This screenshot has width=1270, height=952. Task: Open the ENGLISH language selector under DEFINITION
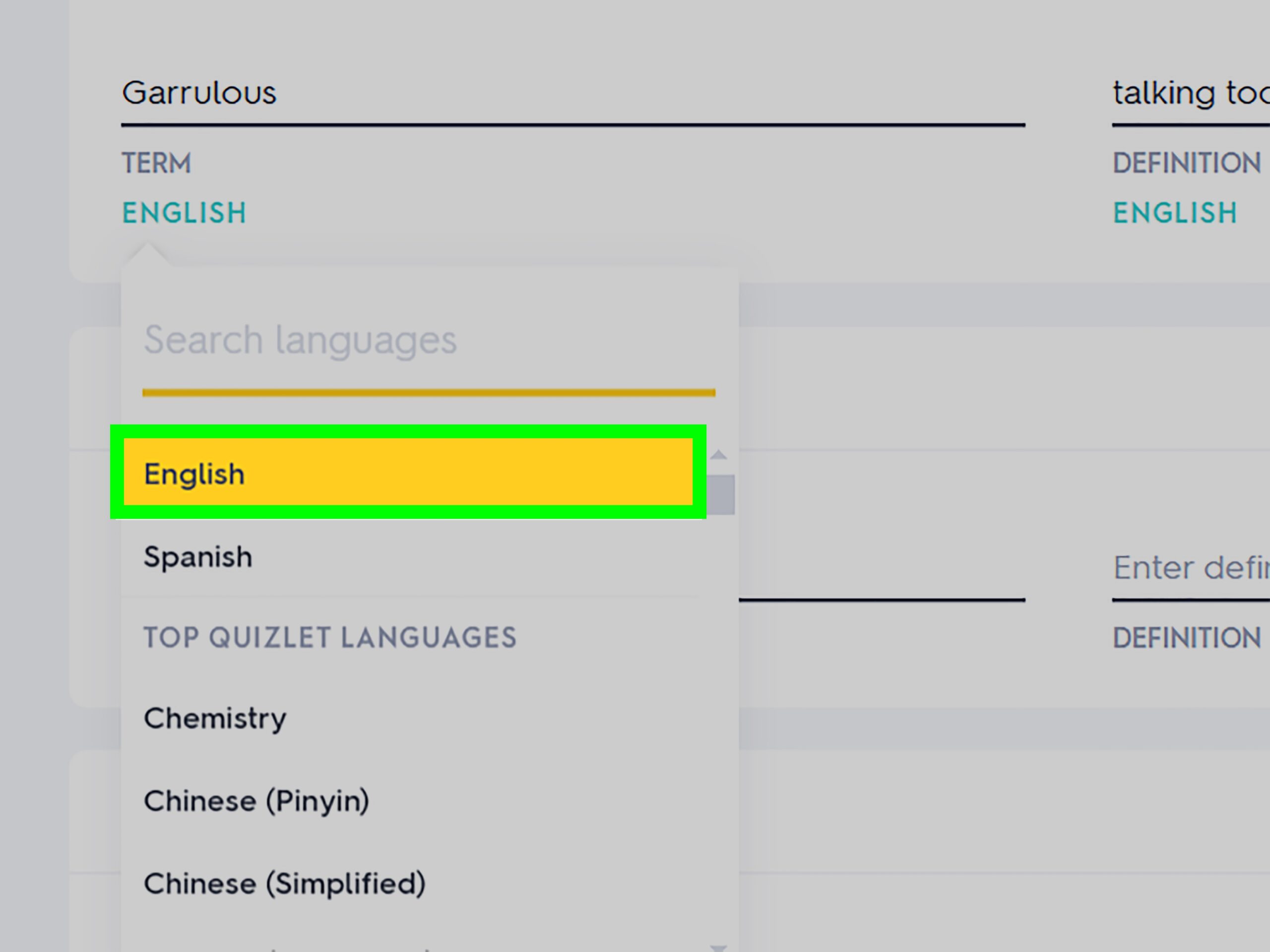(x=1175, y=213)
